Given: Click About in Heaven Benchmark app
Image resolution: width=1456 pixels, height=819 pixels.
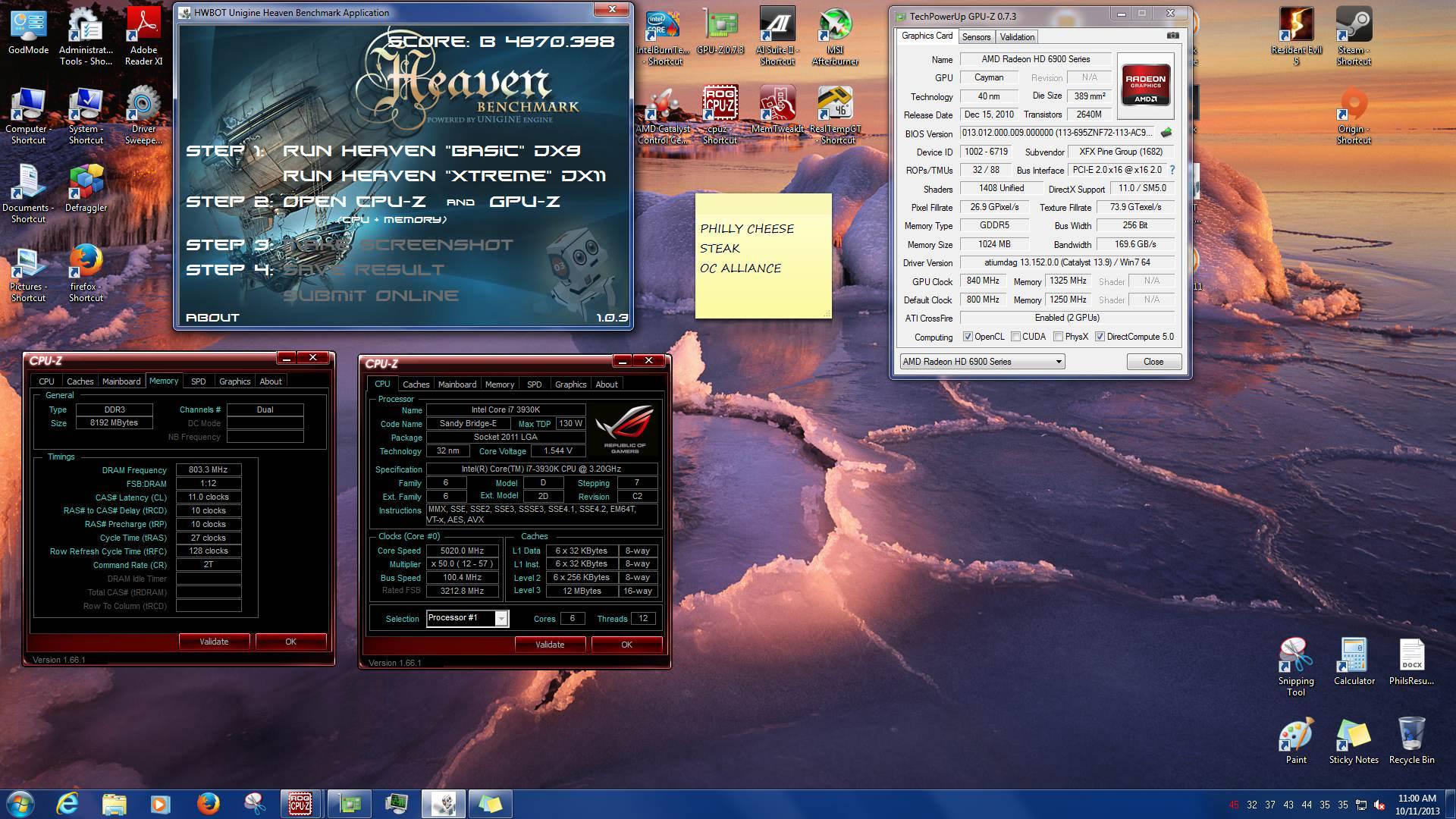Looking at the screenshot, I should [212, 317].
